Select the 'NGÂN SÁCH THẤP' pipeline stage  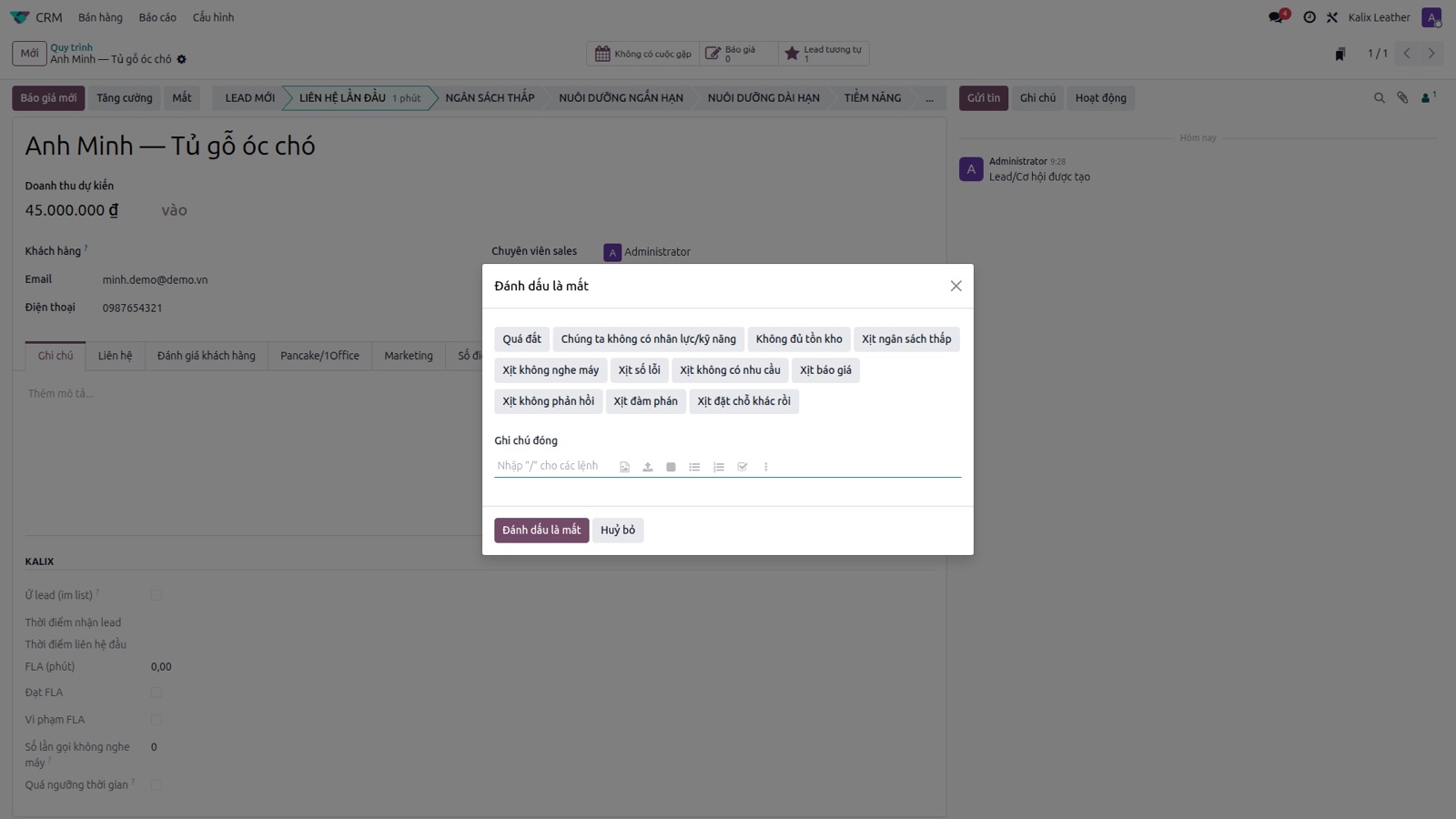coord(490,98)
